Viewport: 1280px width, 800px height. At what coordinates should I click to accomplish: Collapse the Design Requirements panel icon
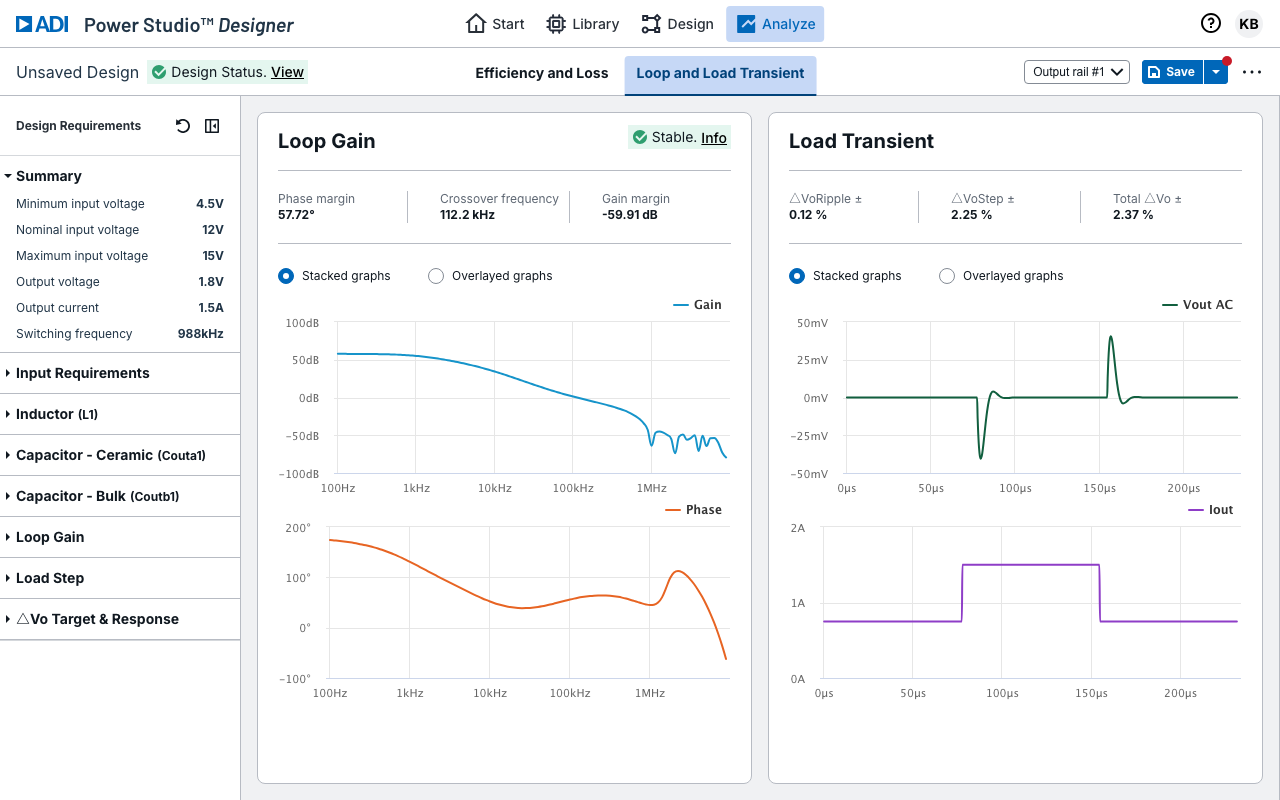tap(212, 126)
